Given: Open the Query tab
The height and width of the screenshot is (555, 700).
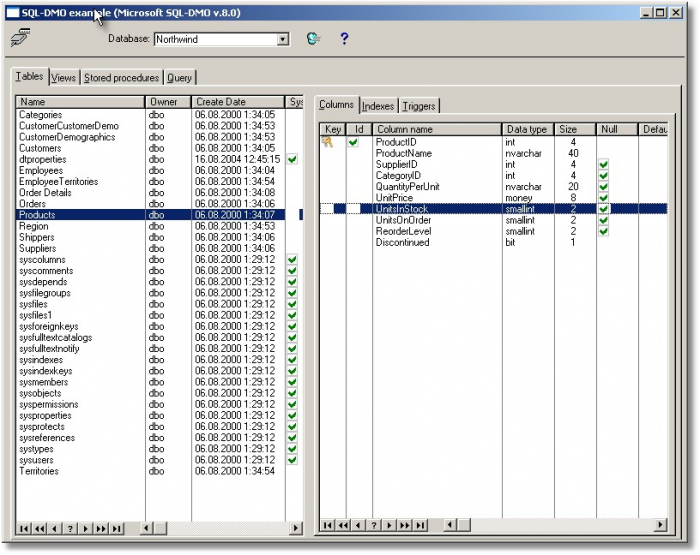Looking at the screenshot, I should pos(179,78).
